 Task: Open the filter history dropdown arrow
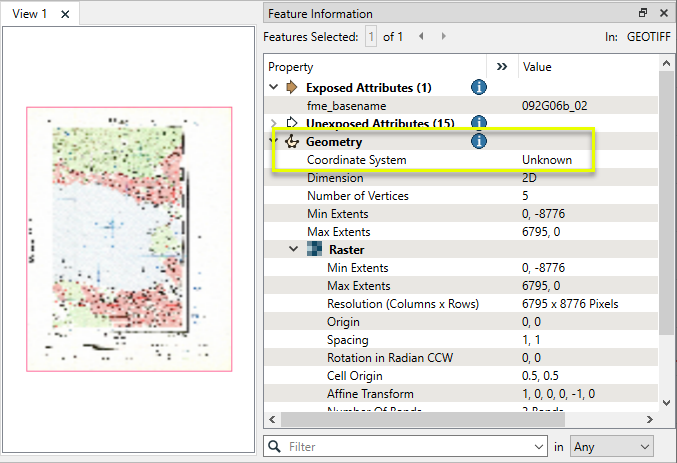(538, 446)
